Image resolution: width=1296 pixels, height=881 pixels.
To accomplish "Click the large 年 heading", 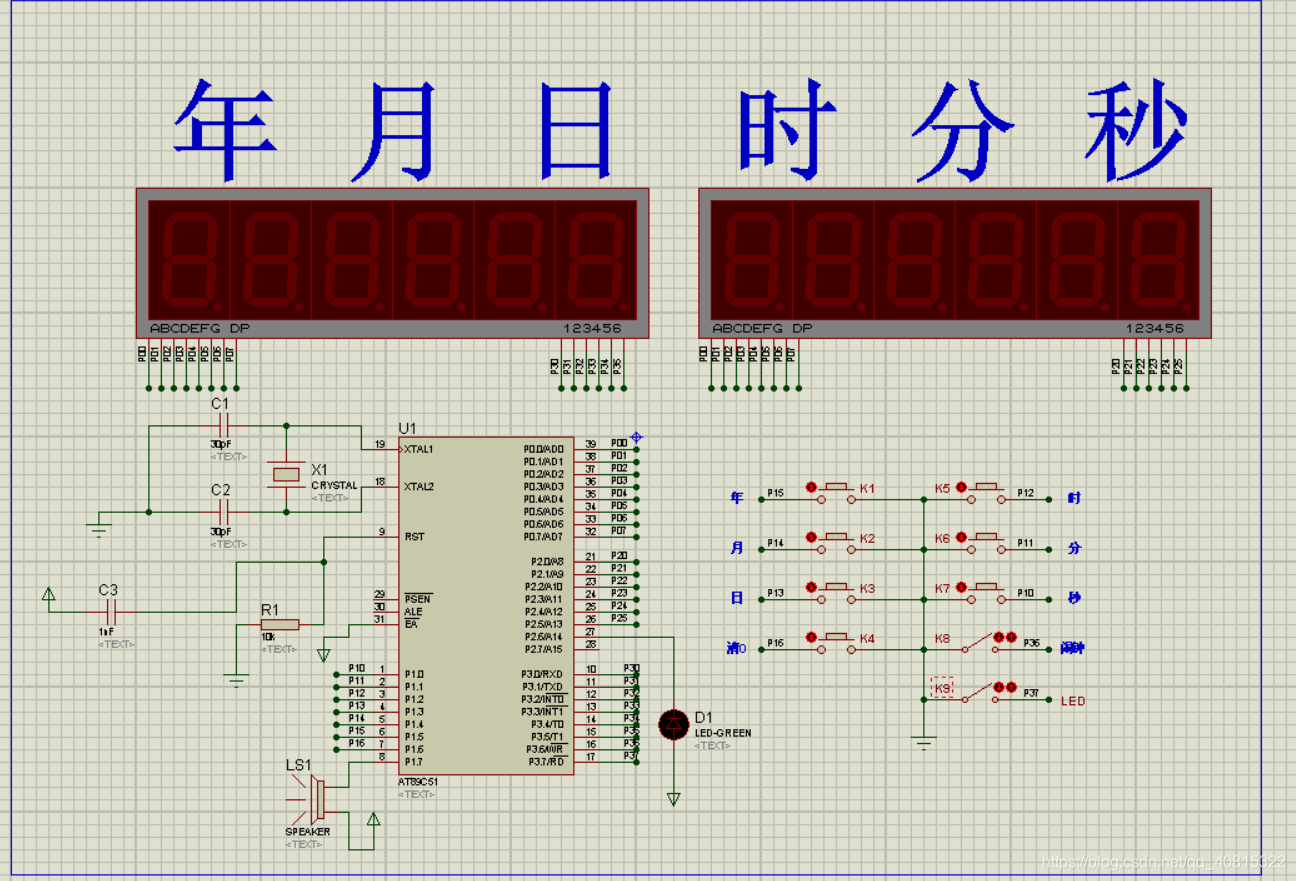I will click(x=226, y=130).
